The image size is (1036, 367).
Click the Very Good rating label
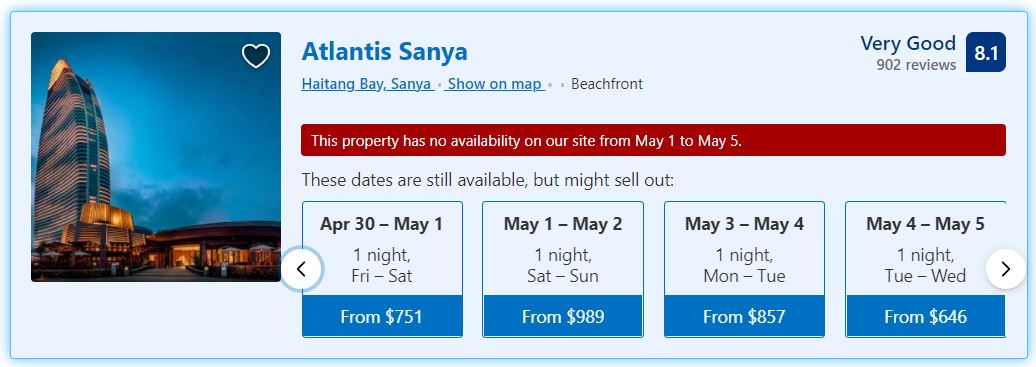coord(908,44)
